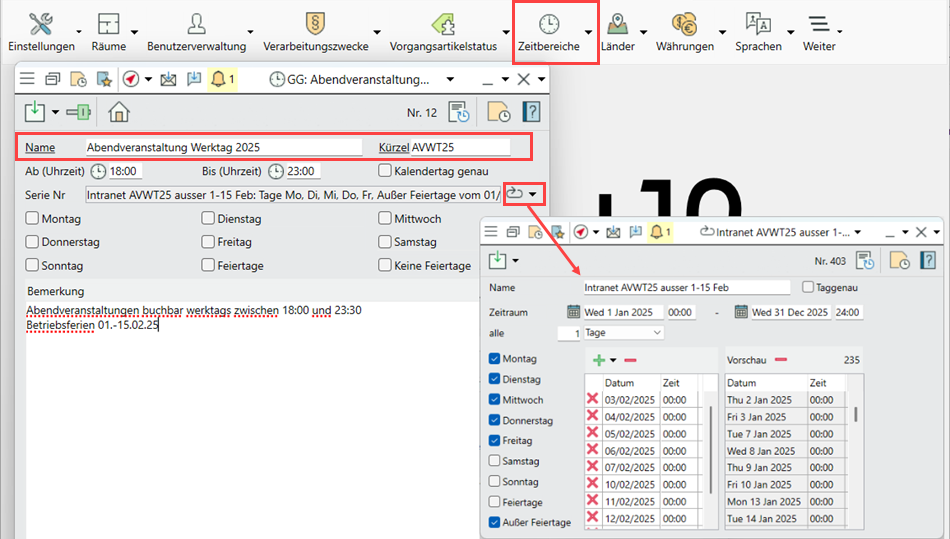The width and height of the screenshot is (950, 539).
Task: Open the Benutzerverwaltung menu
Action: coord(196,31)
